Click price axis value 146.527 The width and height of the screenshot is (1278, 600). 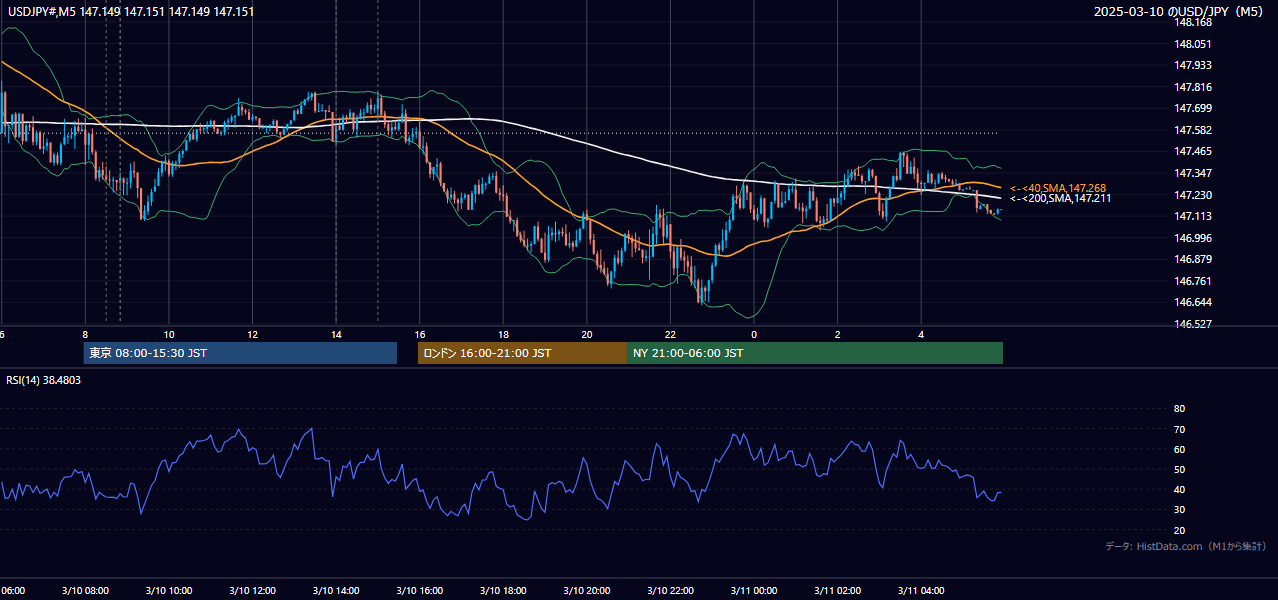click(x=1192, y=324)
